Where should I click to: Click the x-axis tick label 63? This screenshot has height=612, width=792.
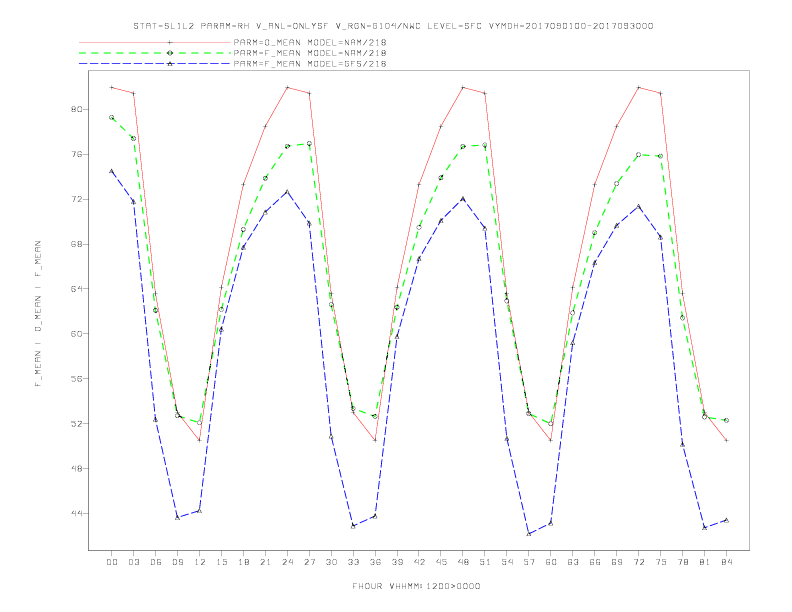(573, 562)
